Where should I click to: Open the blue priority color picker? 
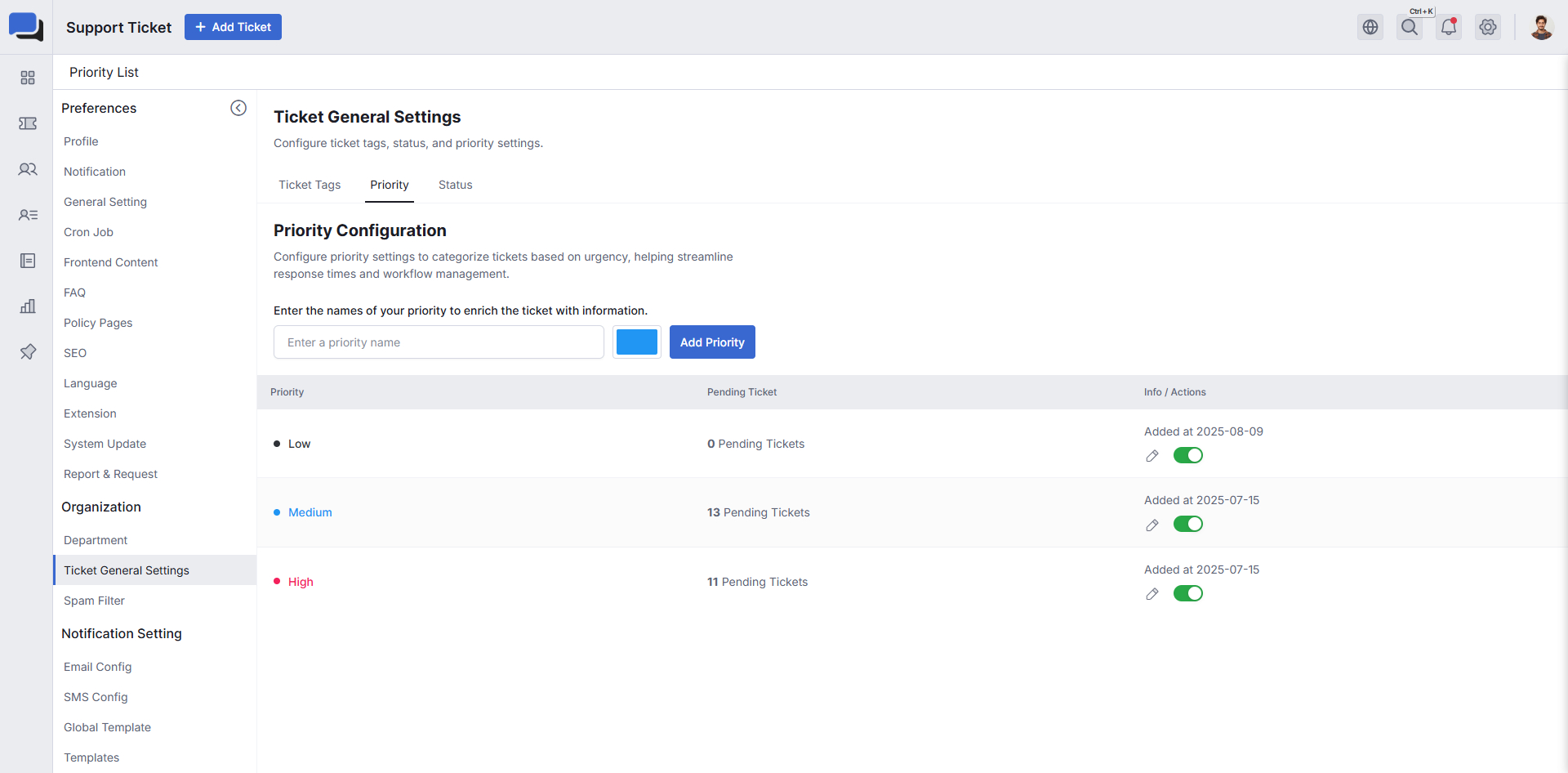tap(637, 342)
